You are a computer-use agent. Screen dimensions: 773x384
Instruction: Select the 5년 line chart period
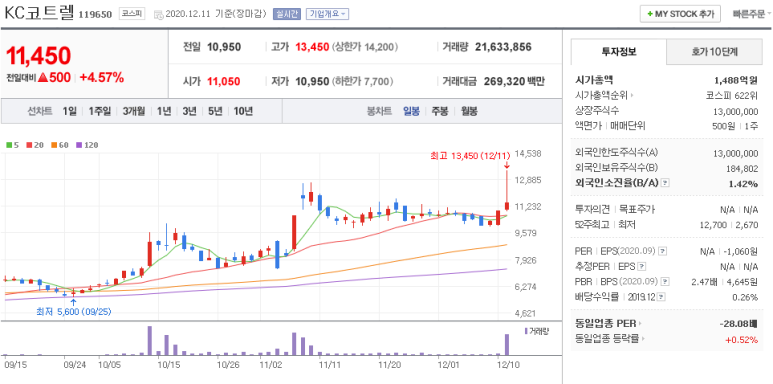point(215,111)
